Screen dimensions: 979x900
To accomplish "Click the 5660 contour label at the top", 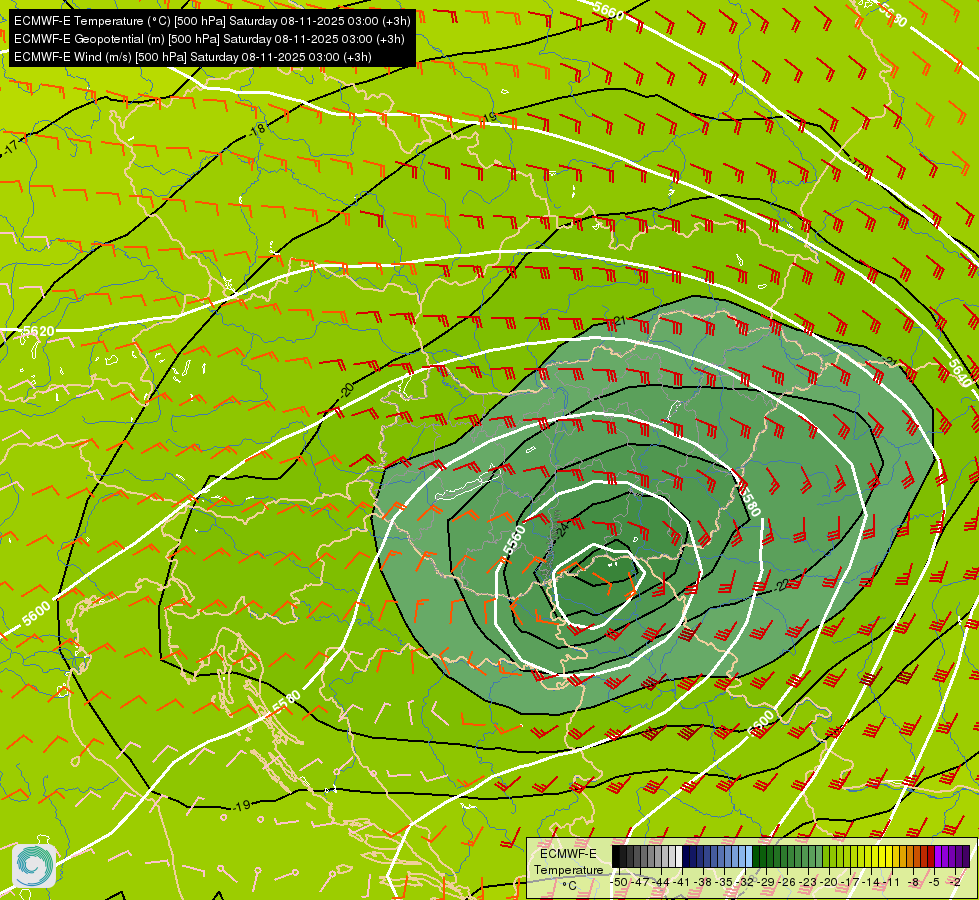I will (608, 11).
